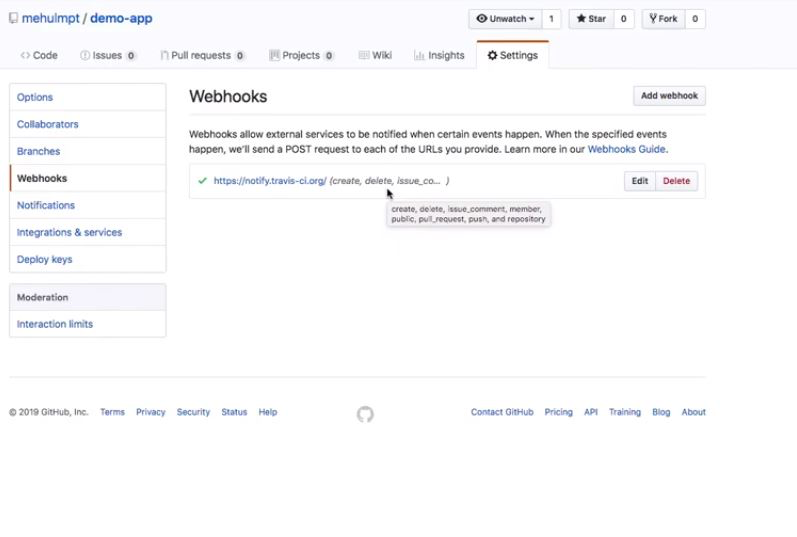Delete the travis-ci webhook
This screenshot has width=797, height=537.
[676, 181]
